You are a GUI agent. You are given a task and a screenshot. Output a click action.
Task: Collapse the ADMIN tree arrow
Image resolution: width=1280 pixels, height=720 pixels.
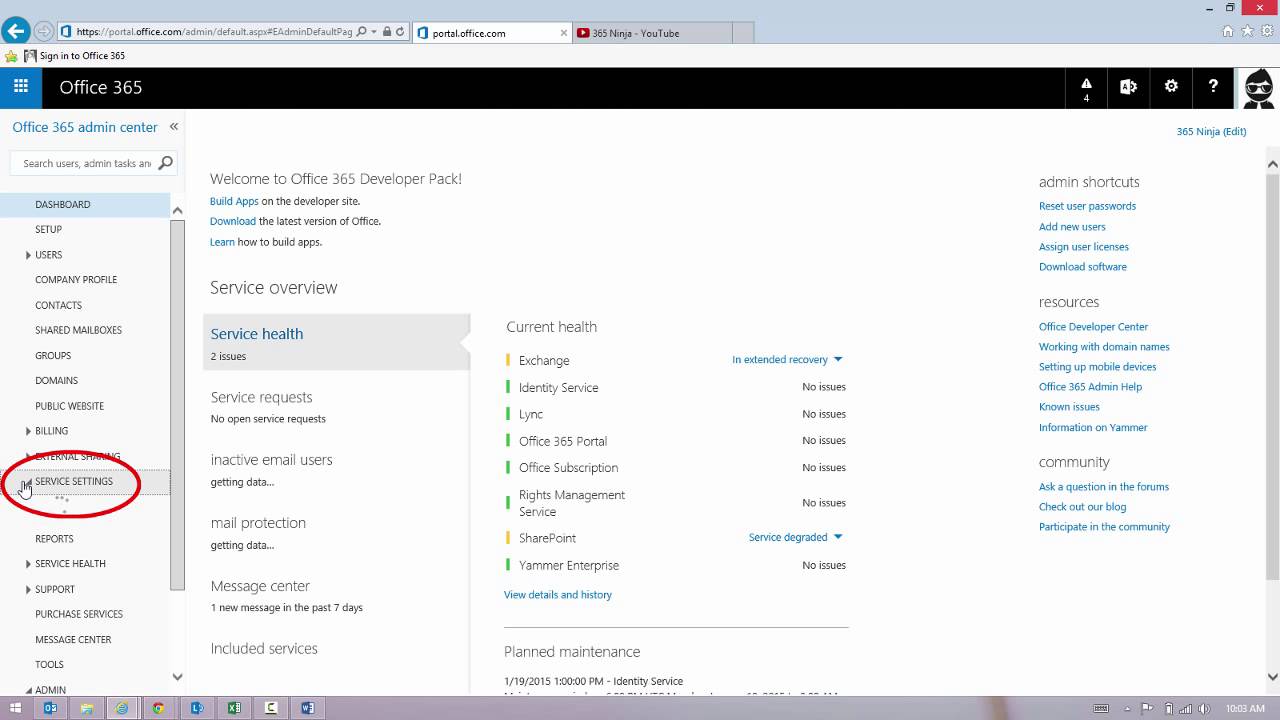pyautogui.click(x=28, y=690)
